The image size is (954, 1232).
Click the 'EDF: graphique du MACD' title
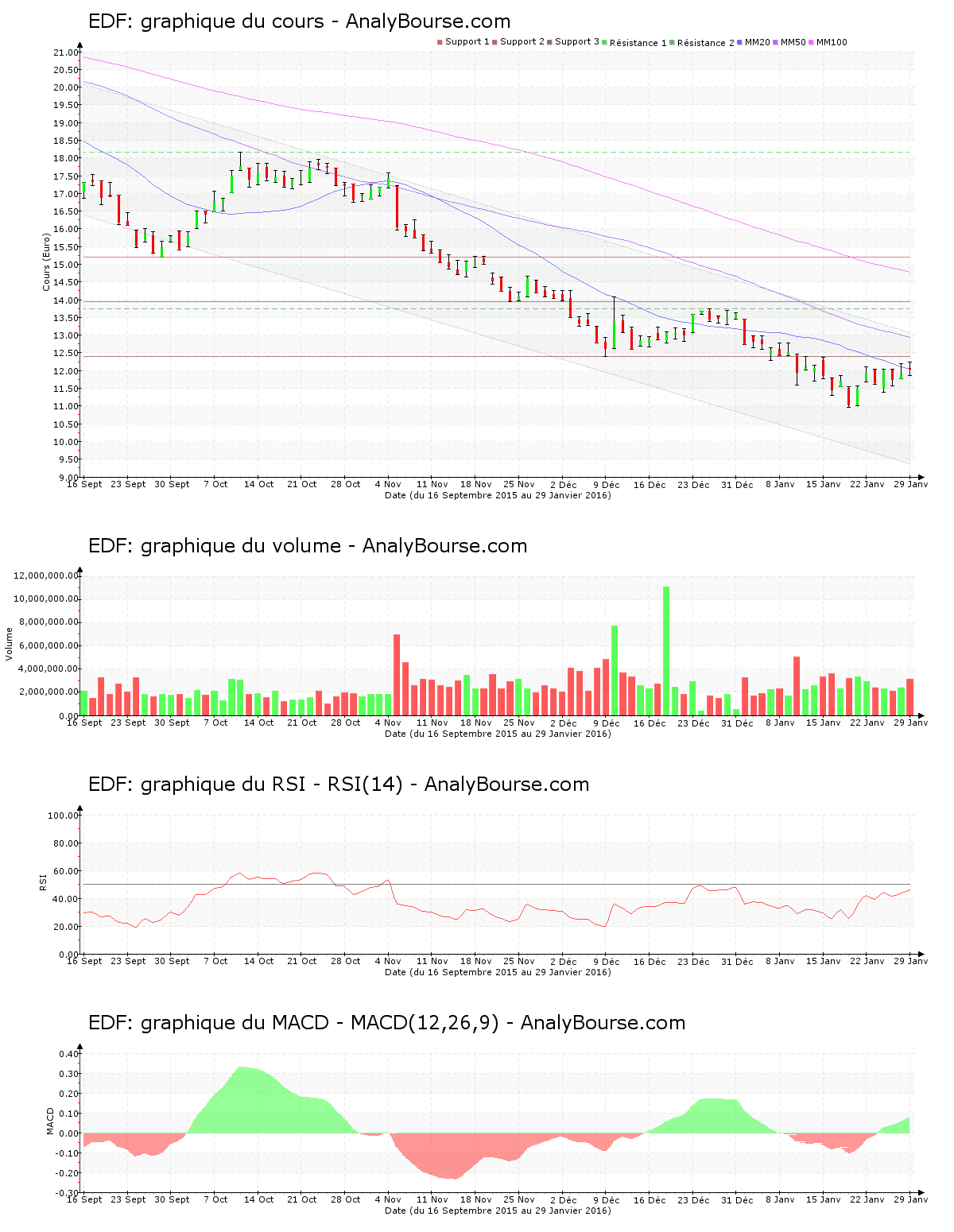pos(386,1023)
